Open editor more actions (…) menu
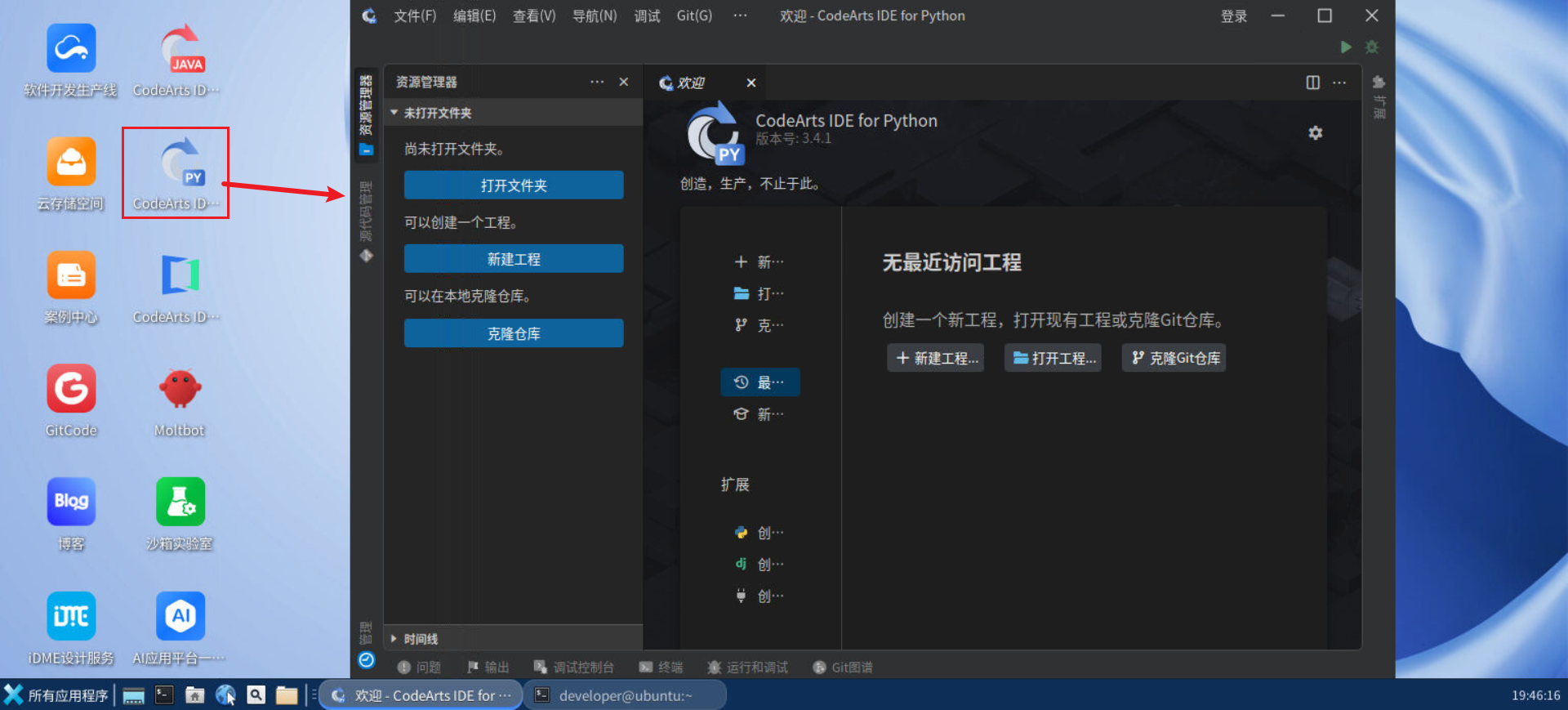 point(1339,83)
